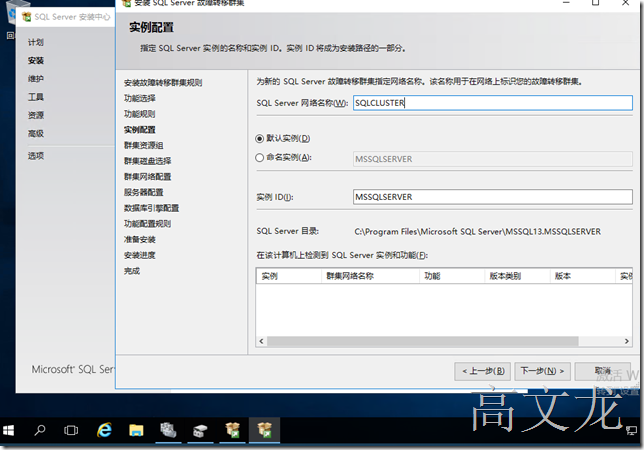Click the 安装故障转移群集规则 step

pyautogui.click(x=163, y=83)
